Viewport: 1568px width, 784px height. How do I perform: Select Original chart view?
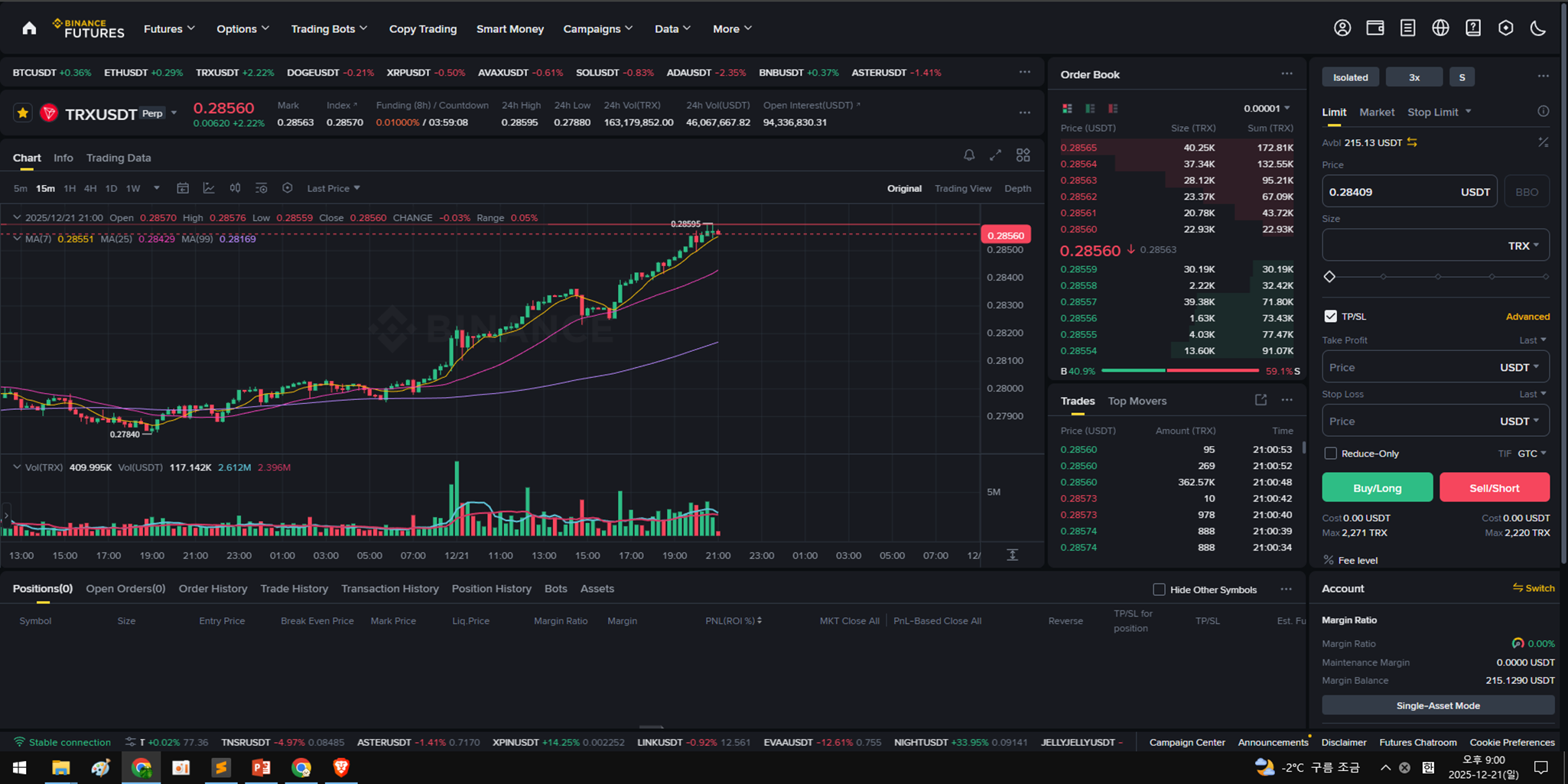[x=904, y=188]
